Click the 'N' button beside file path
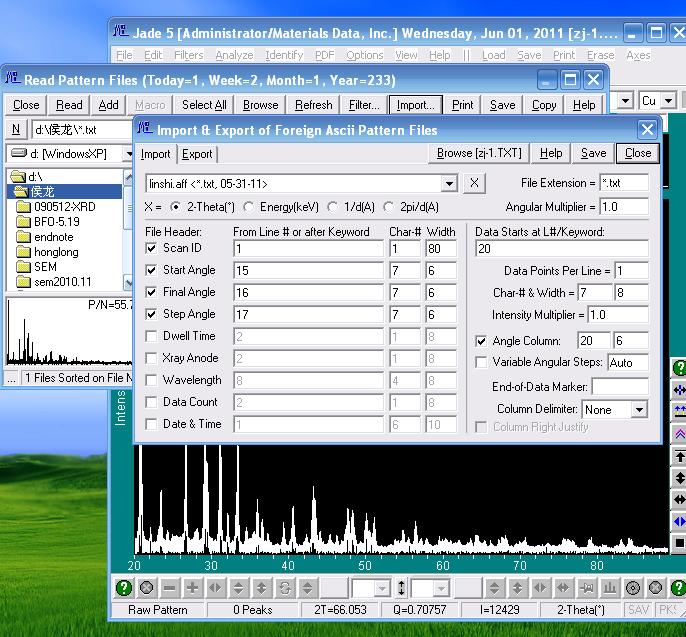 pos(16,129)
